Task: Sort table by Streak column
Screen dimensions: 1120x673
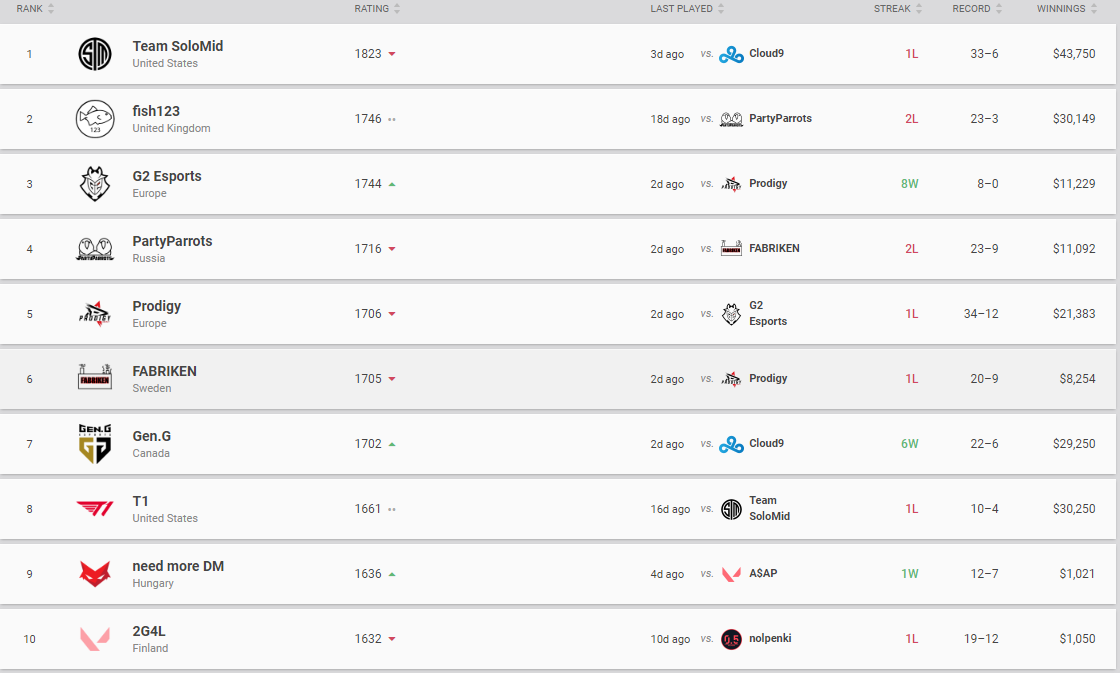Action: pos(898,9)
